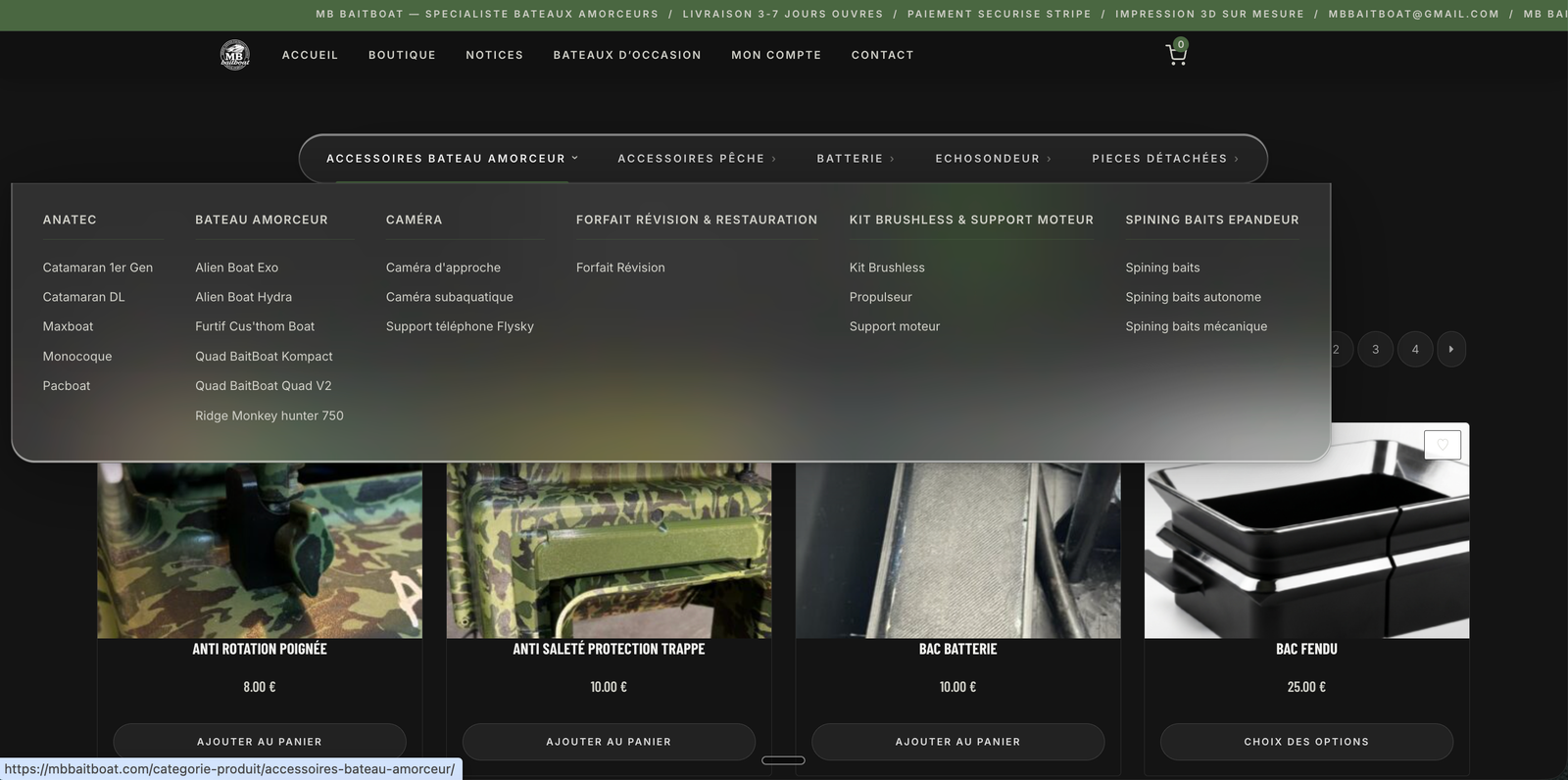Open Bateaux d'occasion page

pyautogui.click(x=627, y=55)
